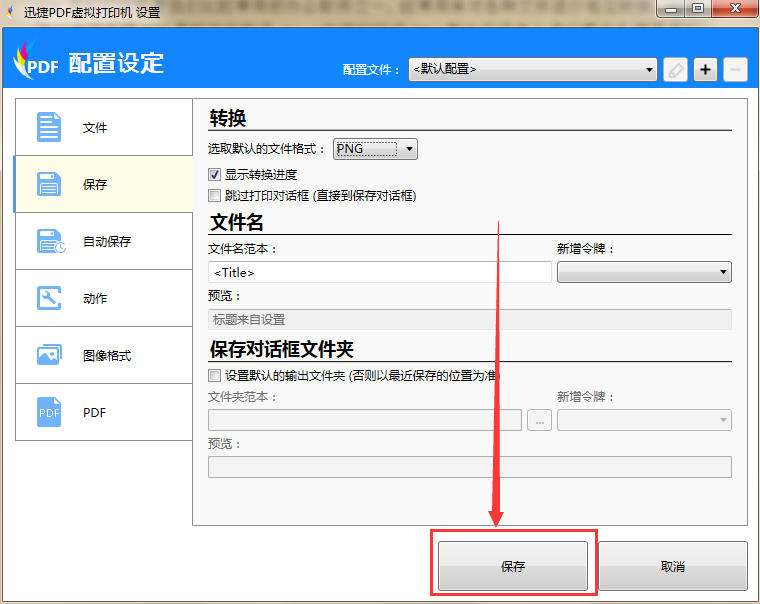Uncheck the 显示转换进度 checkbox
Image resolution: width=760 pixels, height=604 pixels.
[214, 175]
